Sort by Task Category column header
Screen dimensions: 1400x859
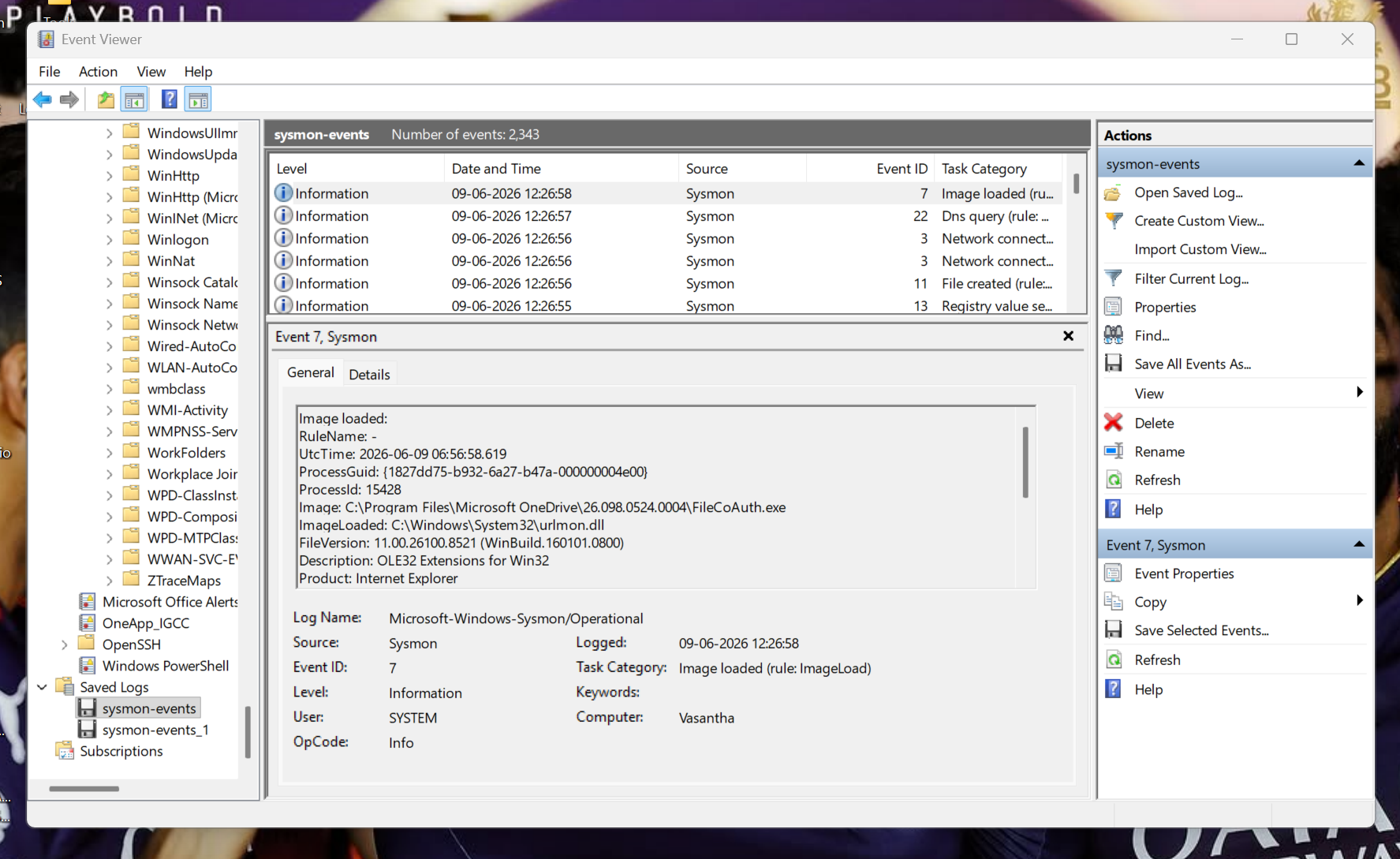pyautogui.click(x=999, y=169)
